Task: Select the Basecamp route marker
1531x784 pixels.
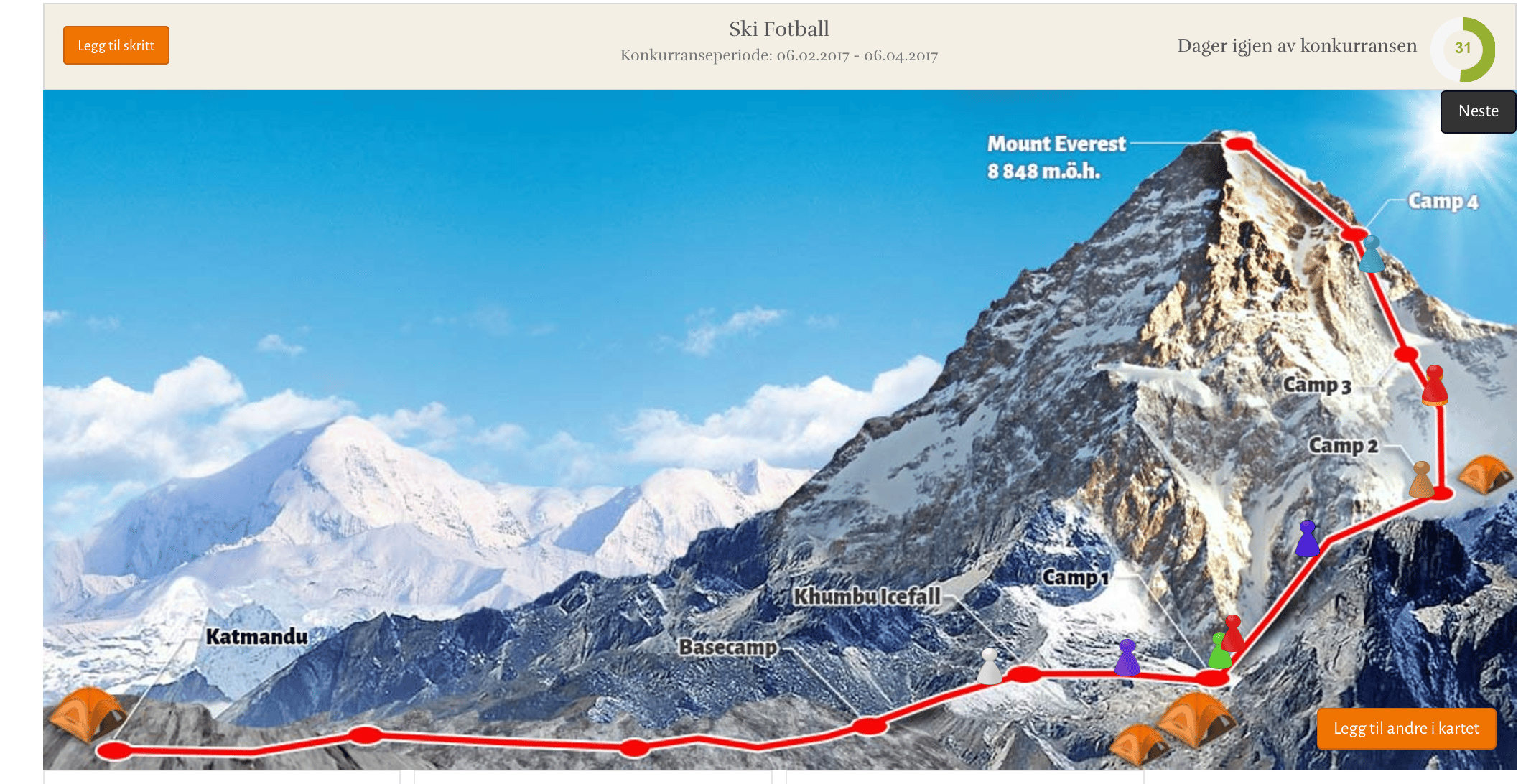Action: (x=869, y=725)
